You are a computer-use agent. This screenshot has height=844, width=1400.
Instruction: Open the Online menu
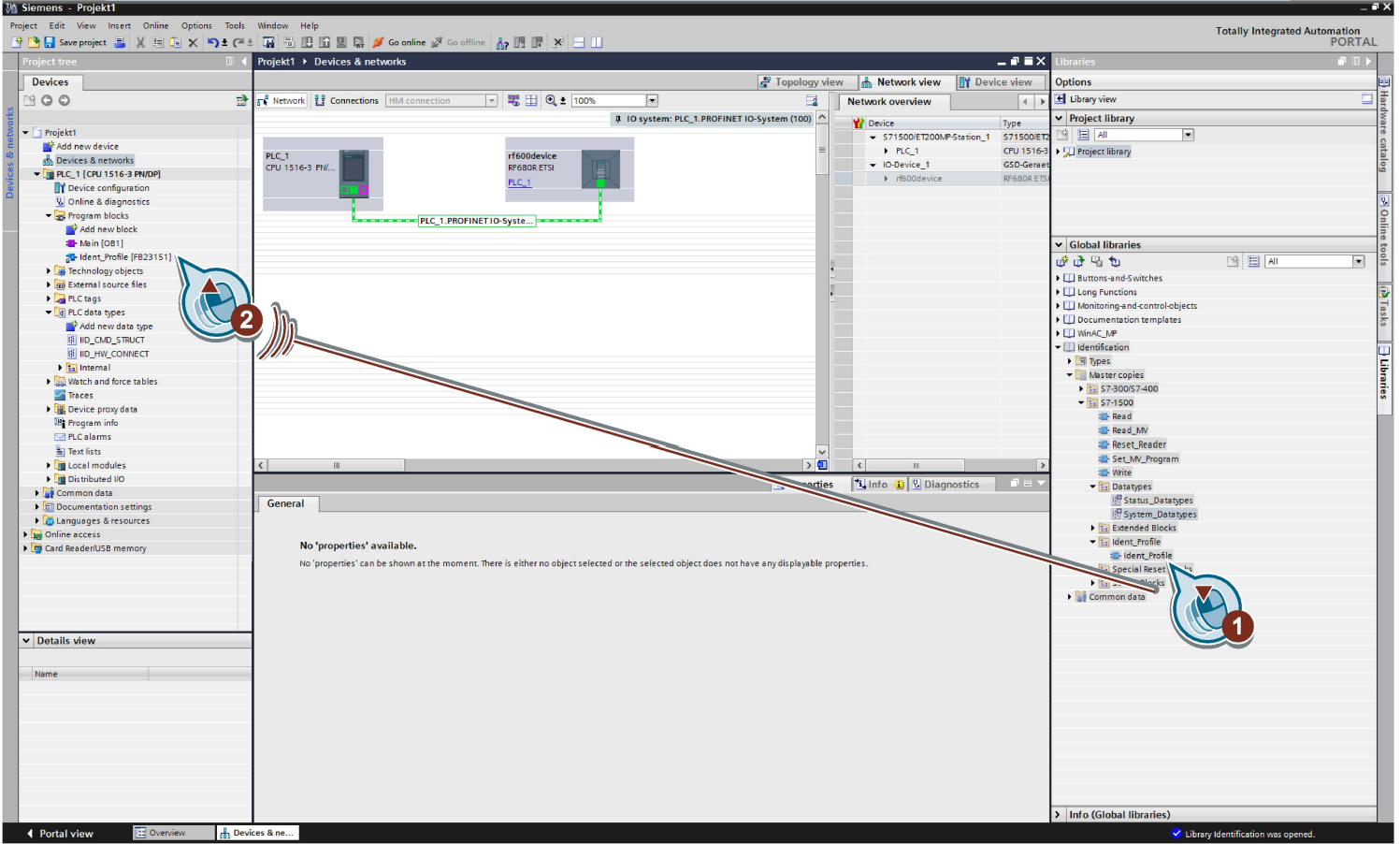(x=155, y=25)
